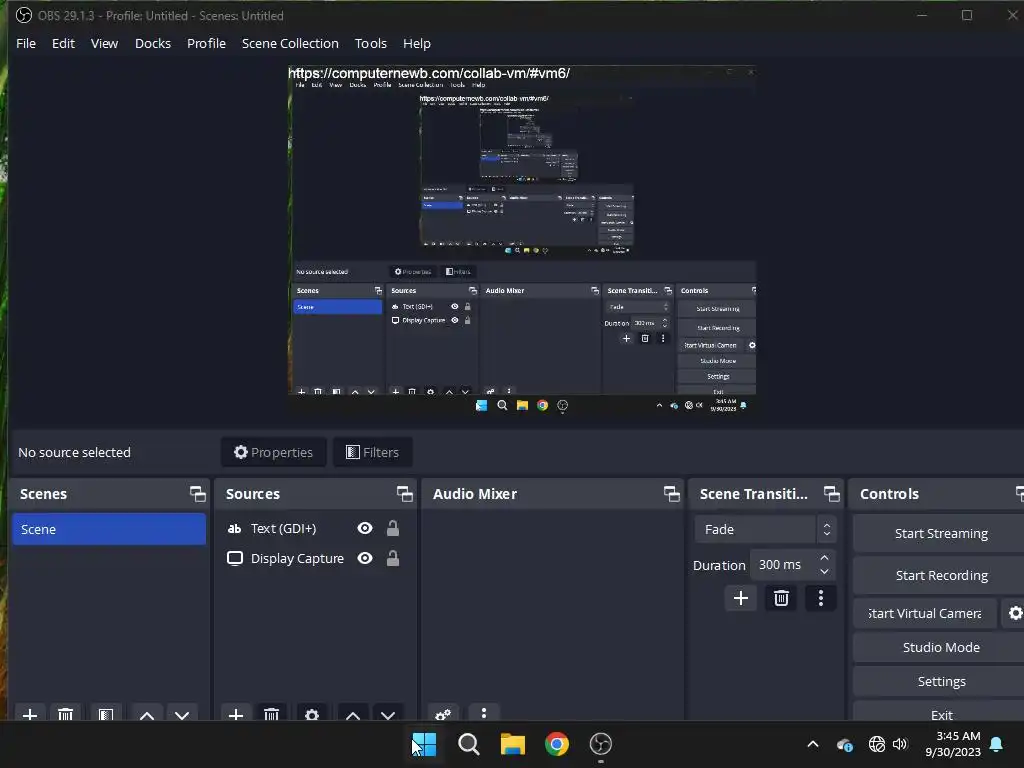Image resolution: width=1024 pixels, height=768 pixels.
Task: Pop out the Scenes dock
Action: click(x=197, y=494)
